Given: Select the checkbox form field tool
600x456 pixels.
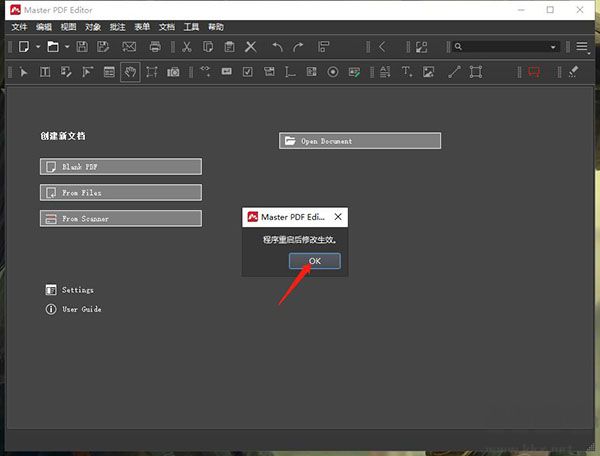Looking at the screenshot, I should click(x=247, y=71).
